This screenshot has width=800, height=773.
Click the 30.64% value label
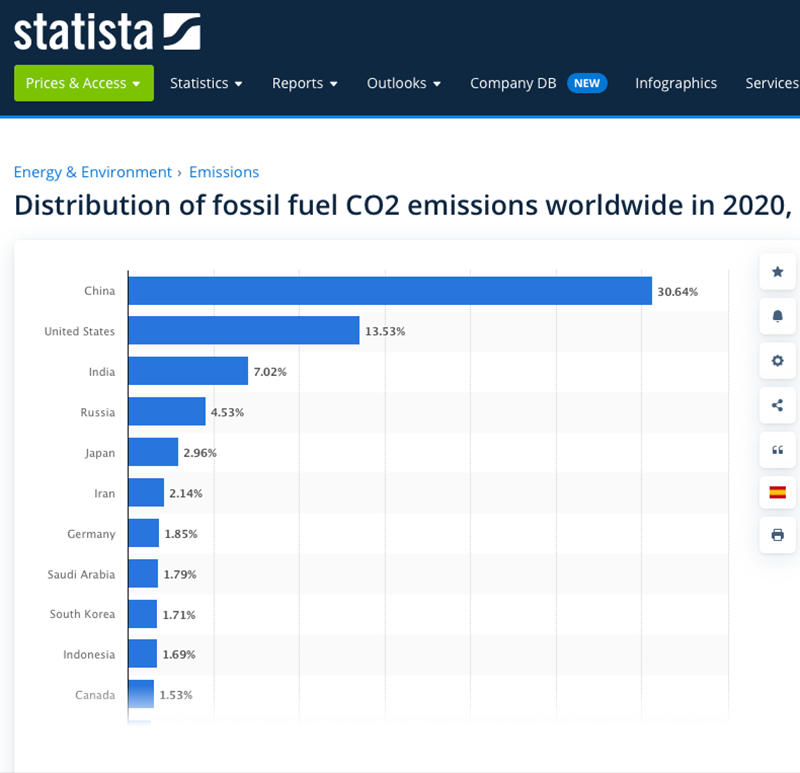(x=678, y=292)
